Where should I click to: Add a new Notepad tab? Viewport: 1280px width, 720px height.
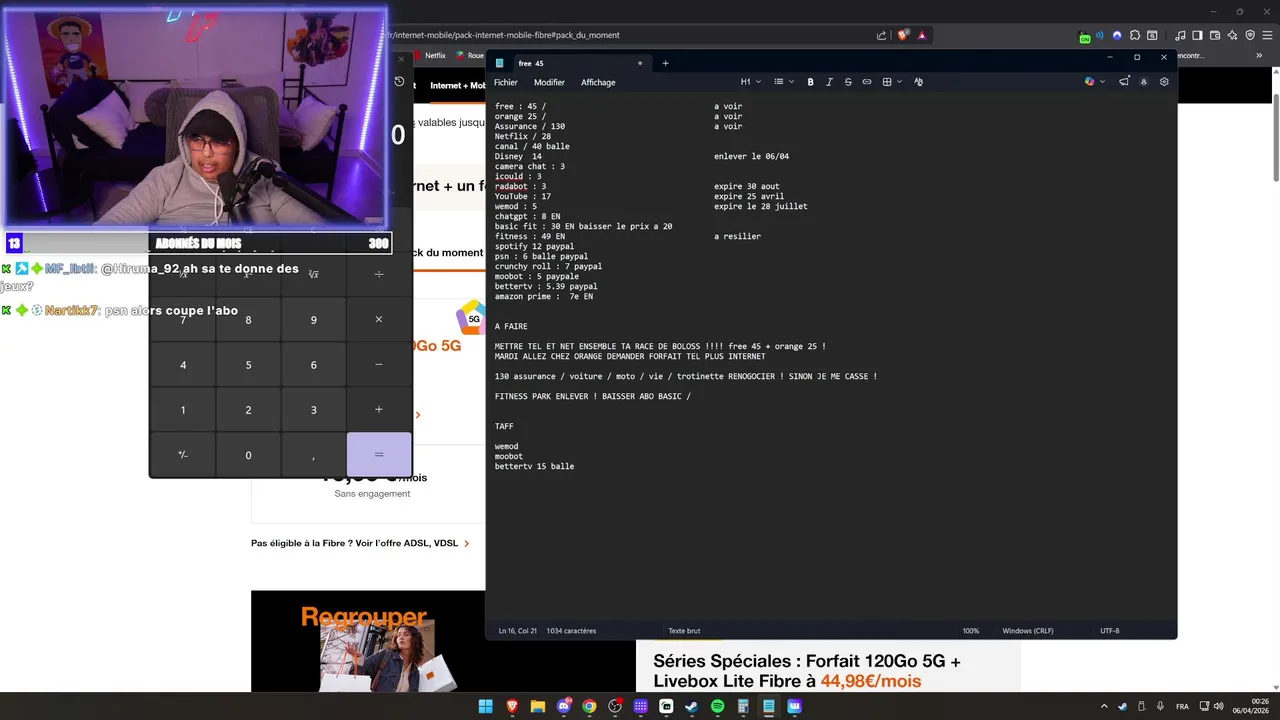(x=665, y=63)
